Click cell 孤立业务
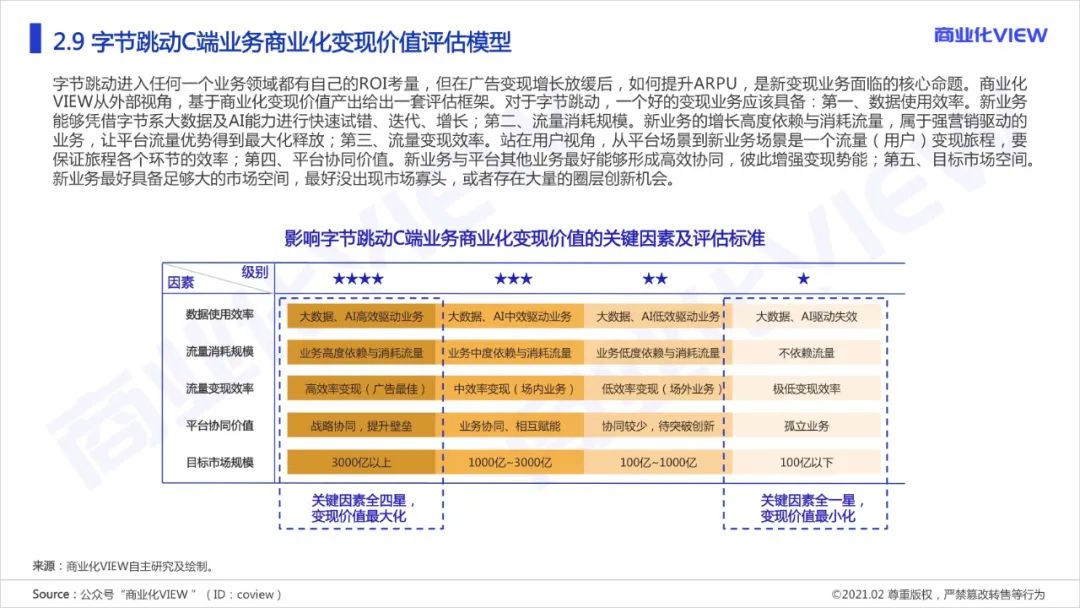This screenshot has height=608, width=1080. coord(807,426)
